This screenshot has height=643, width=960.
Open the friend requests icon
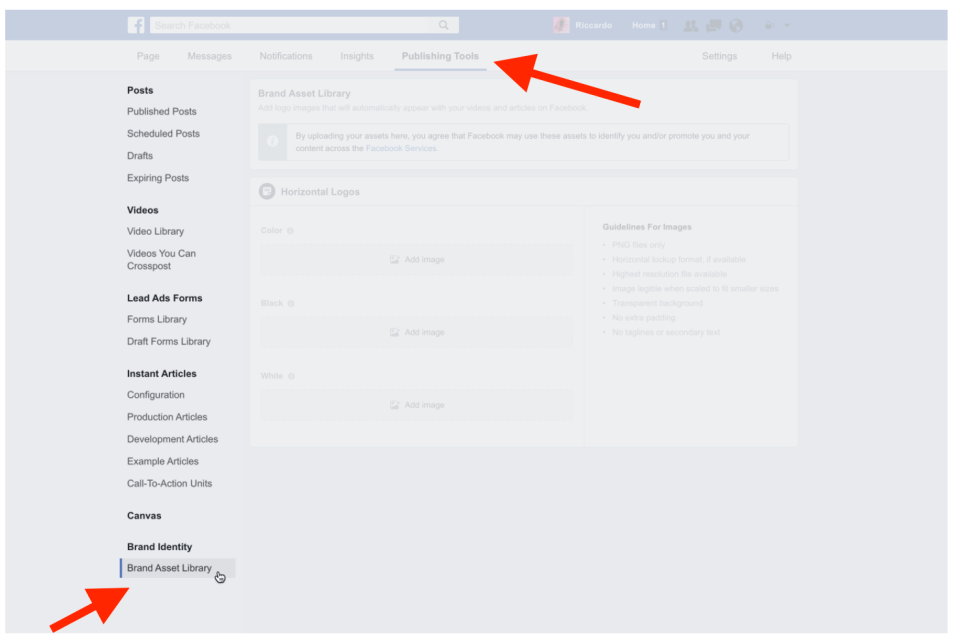(690, 25)
